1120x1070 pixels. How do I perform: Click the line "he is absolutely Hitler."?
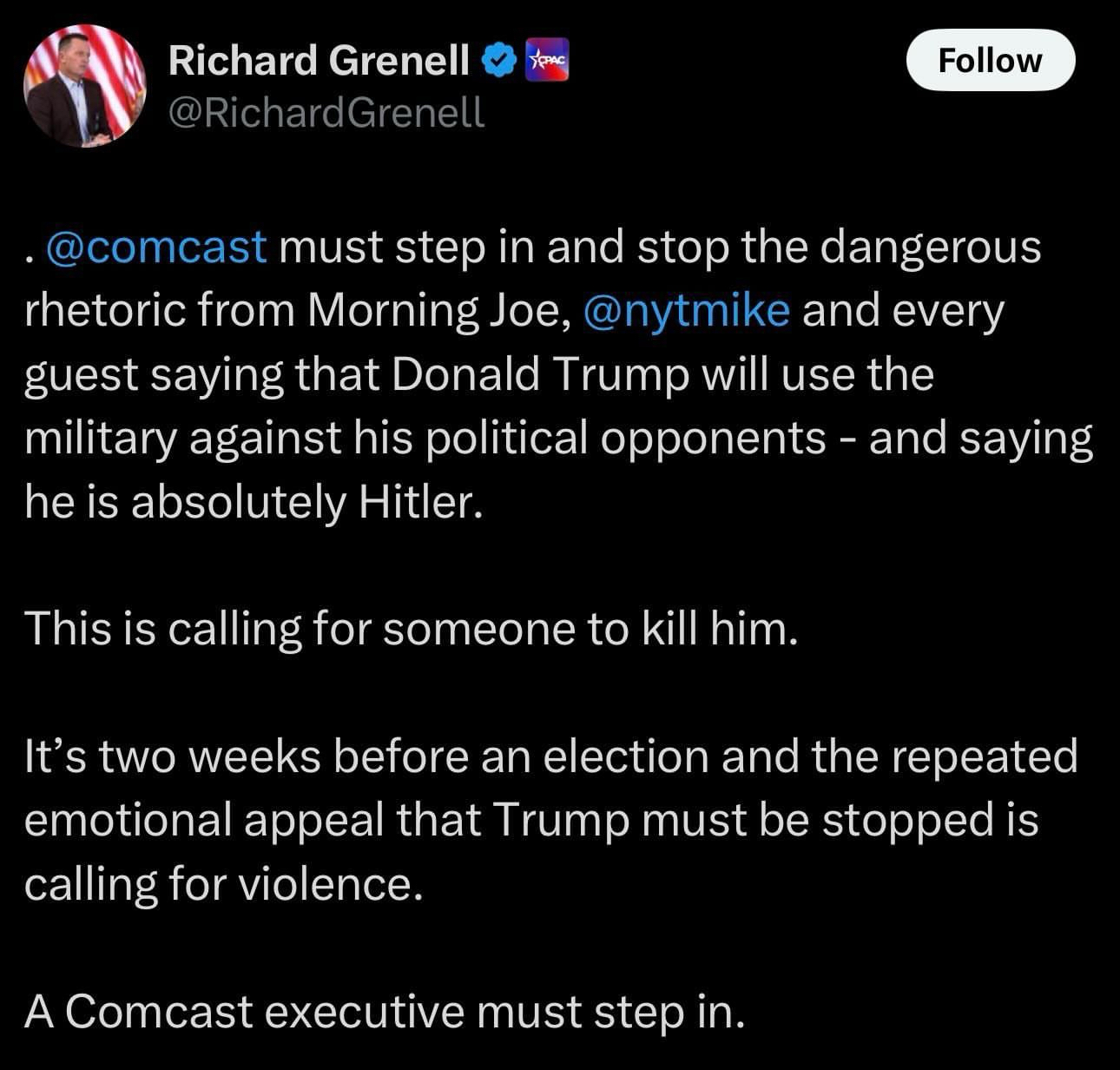pos(253,501)
